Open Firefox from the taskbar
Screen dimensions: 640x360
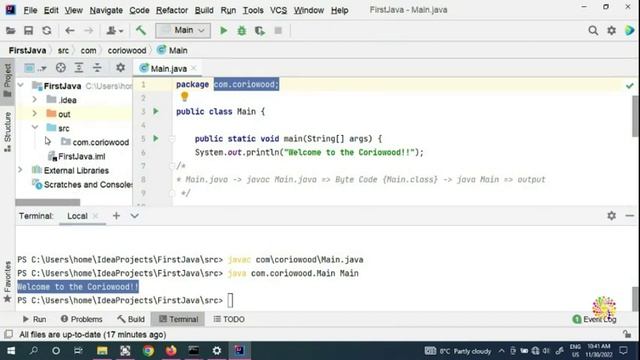tap(171, 351)
